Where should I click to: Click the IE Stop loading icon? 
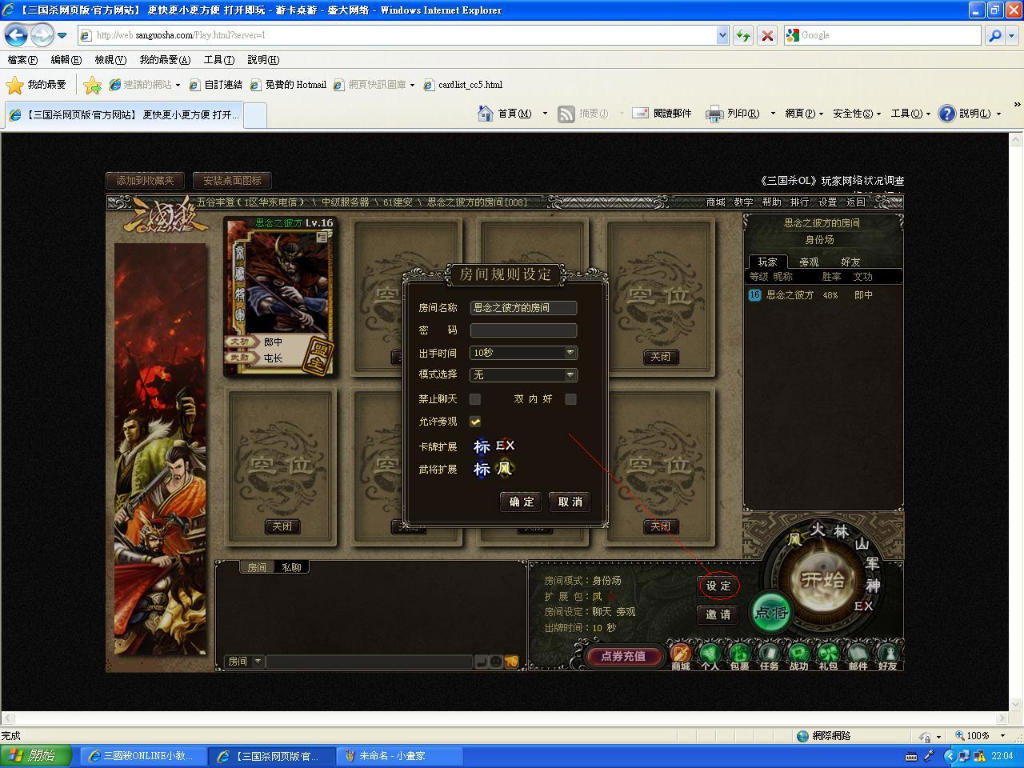[x=767, y=35]
